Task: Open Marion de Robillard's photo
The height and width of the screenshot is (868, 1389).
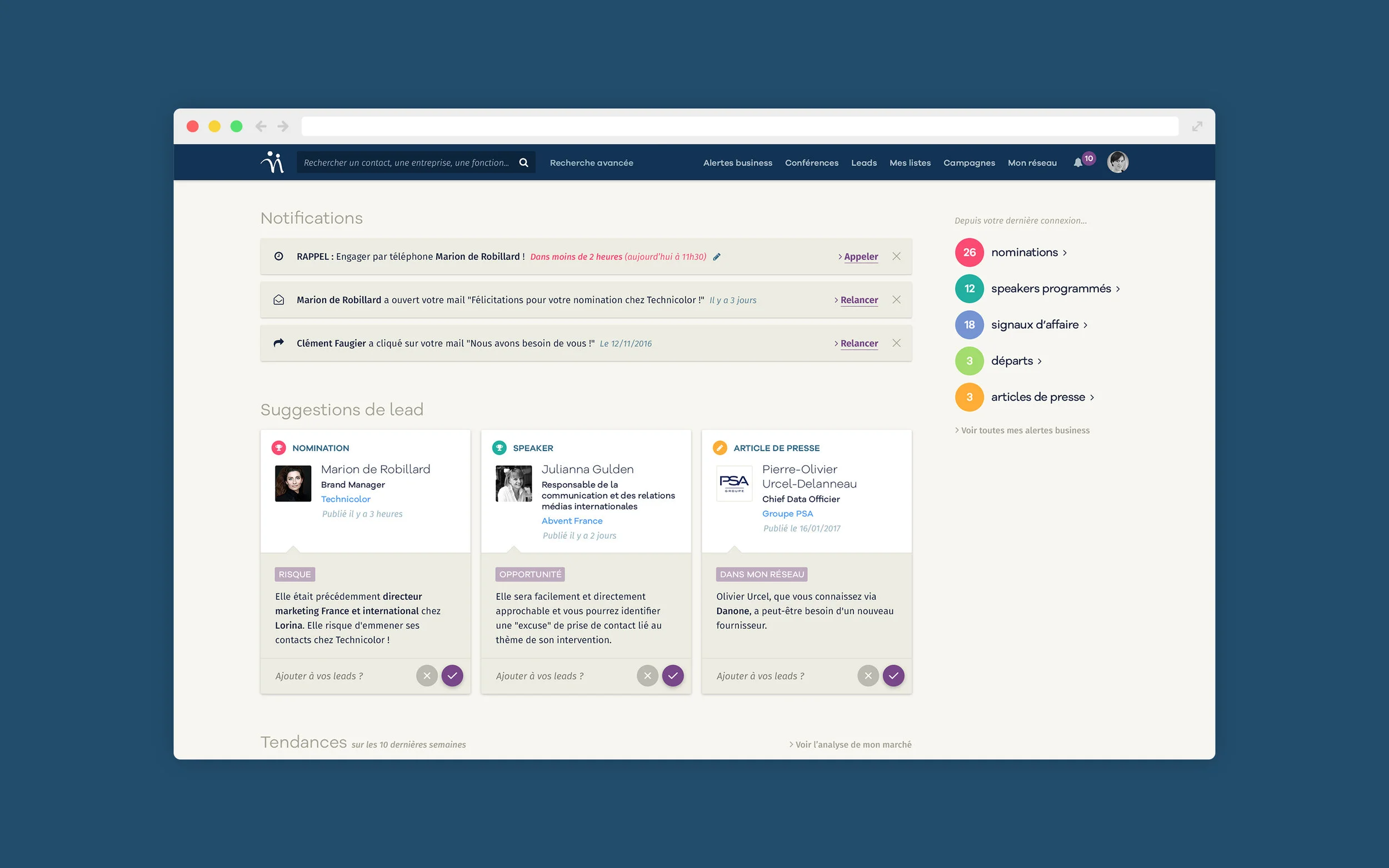Action: (293, 483)
